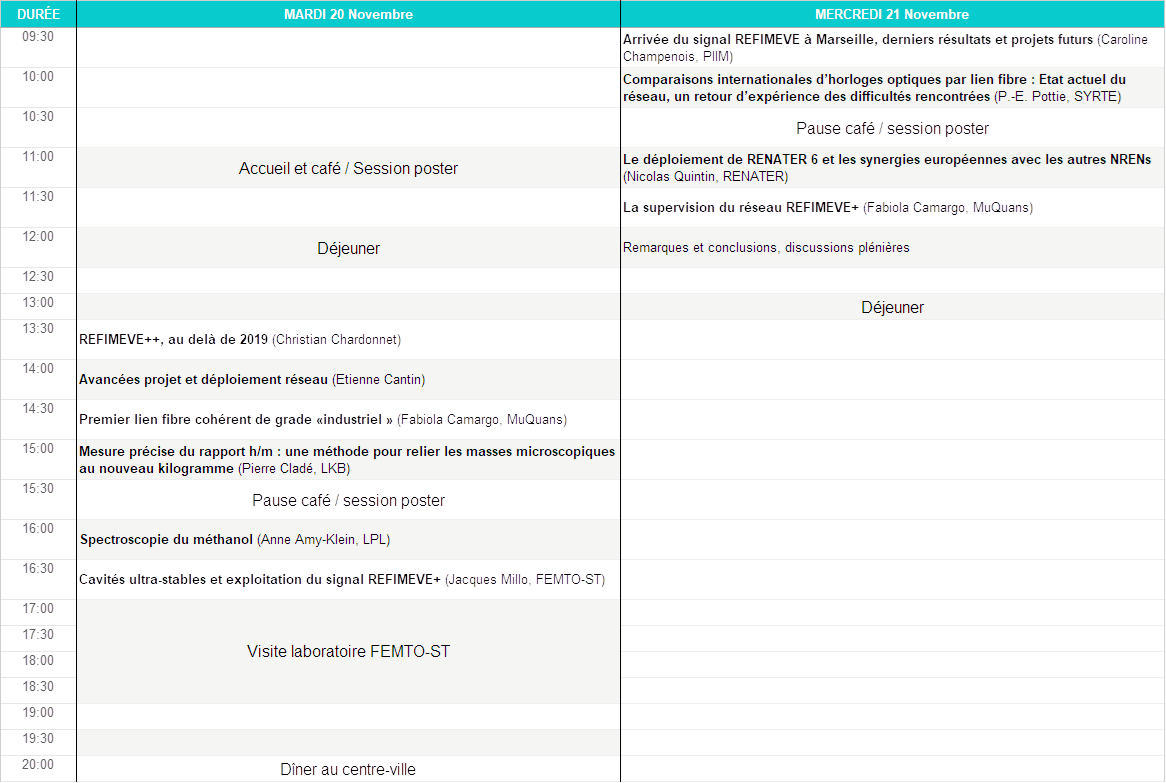
Task: Click the 18:00 time cell
Action: click(38, 665)
